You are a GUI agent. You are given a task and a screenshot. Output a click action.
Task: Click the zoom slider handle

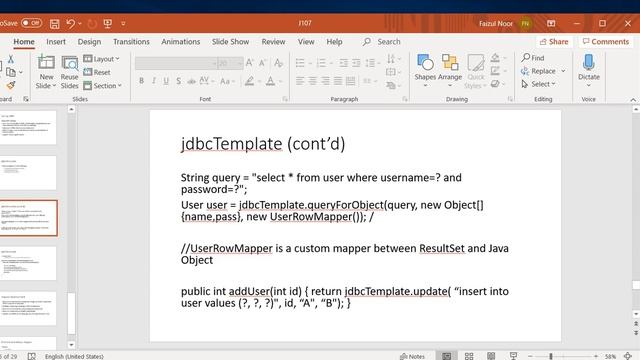(x=551, y=356)
